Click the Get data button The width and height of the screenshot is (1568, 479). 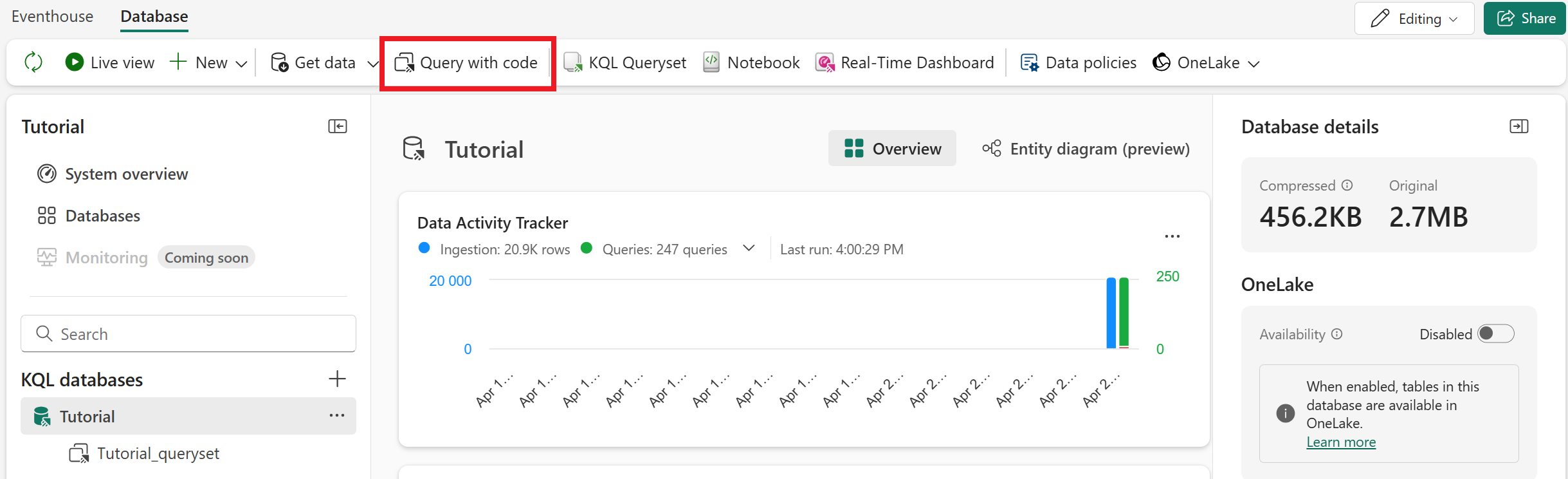[x=313, y=62]
